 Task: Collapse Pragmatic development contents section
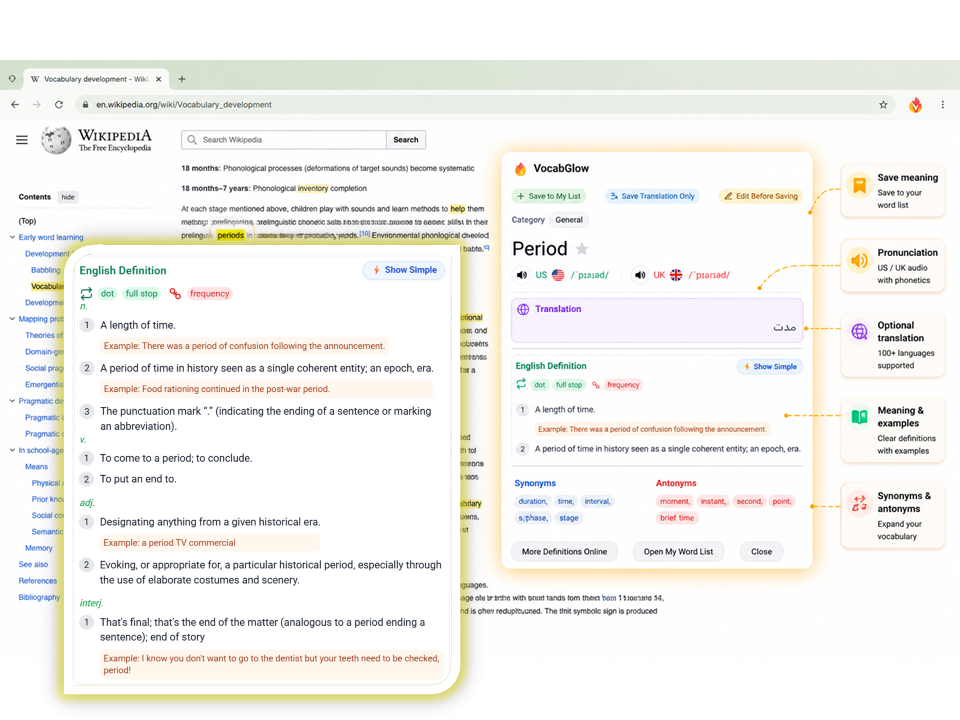(x=12, y=400)
